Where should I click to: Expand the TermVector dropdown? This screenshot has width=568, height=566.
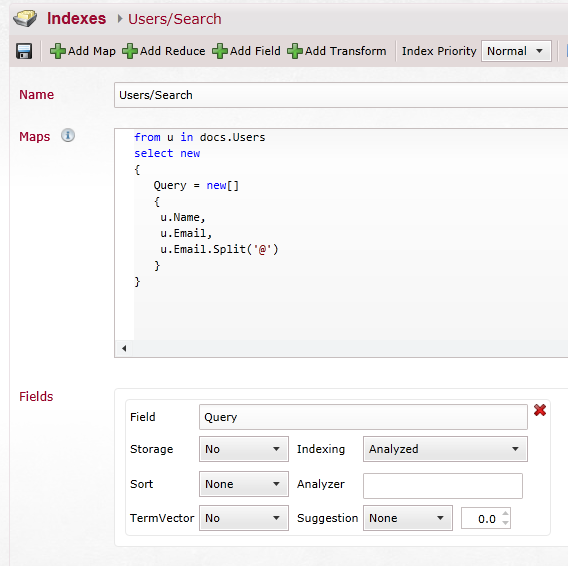[244, 518]
